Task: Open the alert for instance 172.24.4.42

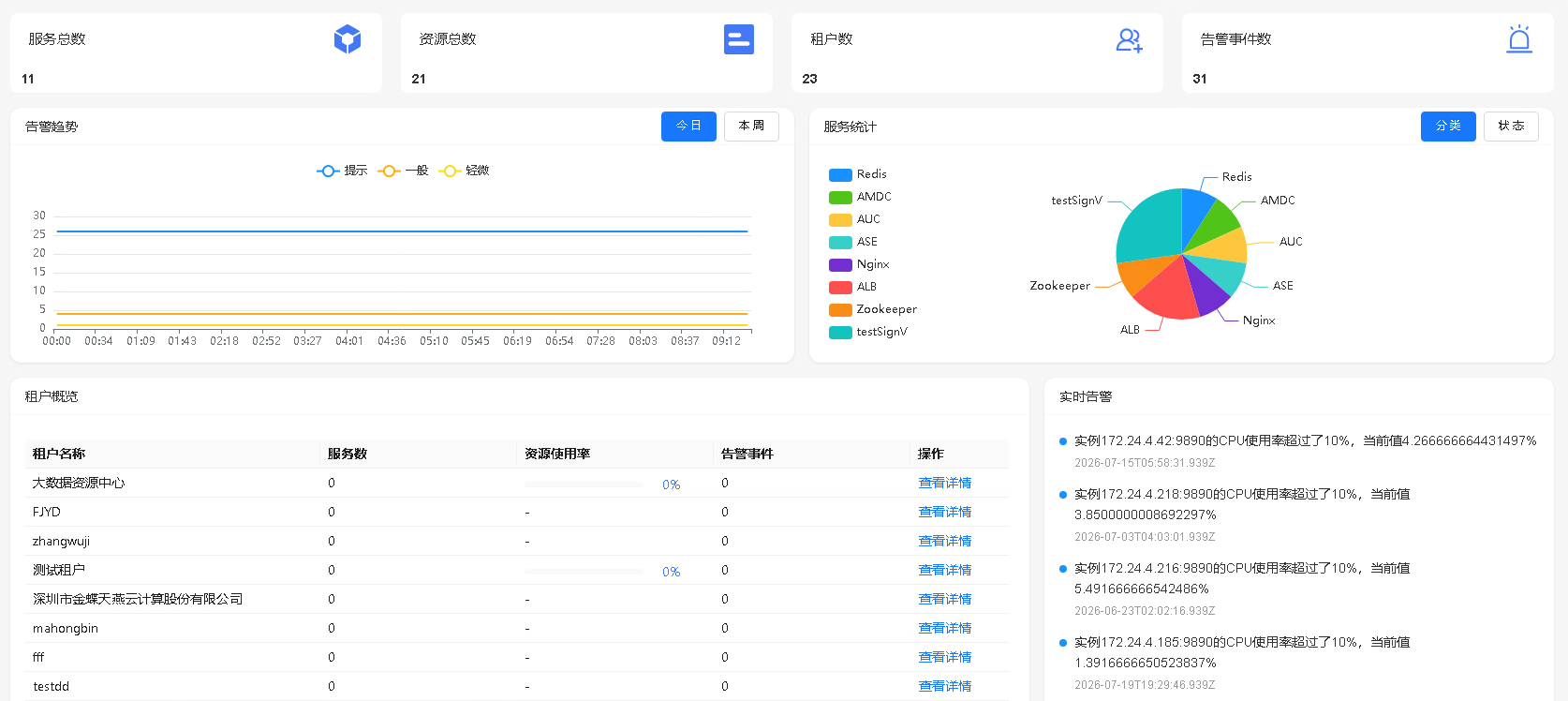Action: pos(1305,440)
